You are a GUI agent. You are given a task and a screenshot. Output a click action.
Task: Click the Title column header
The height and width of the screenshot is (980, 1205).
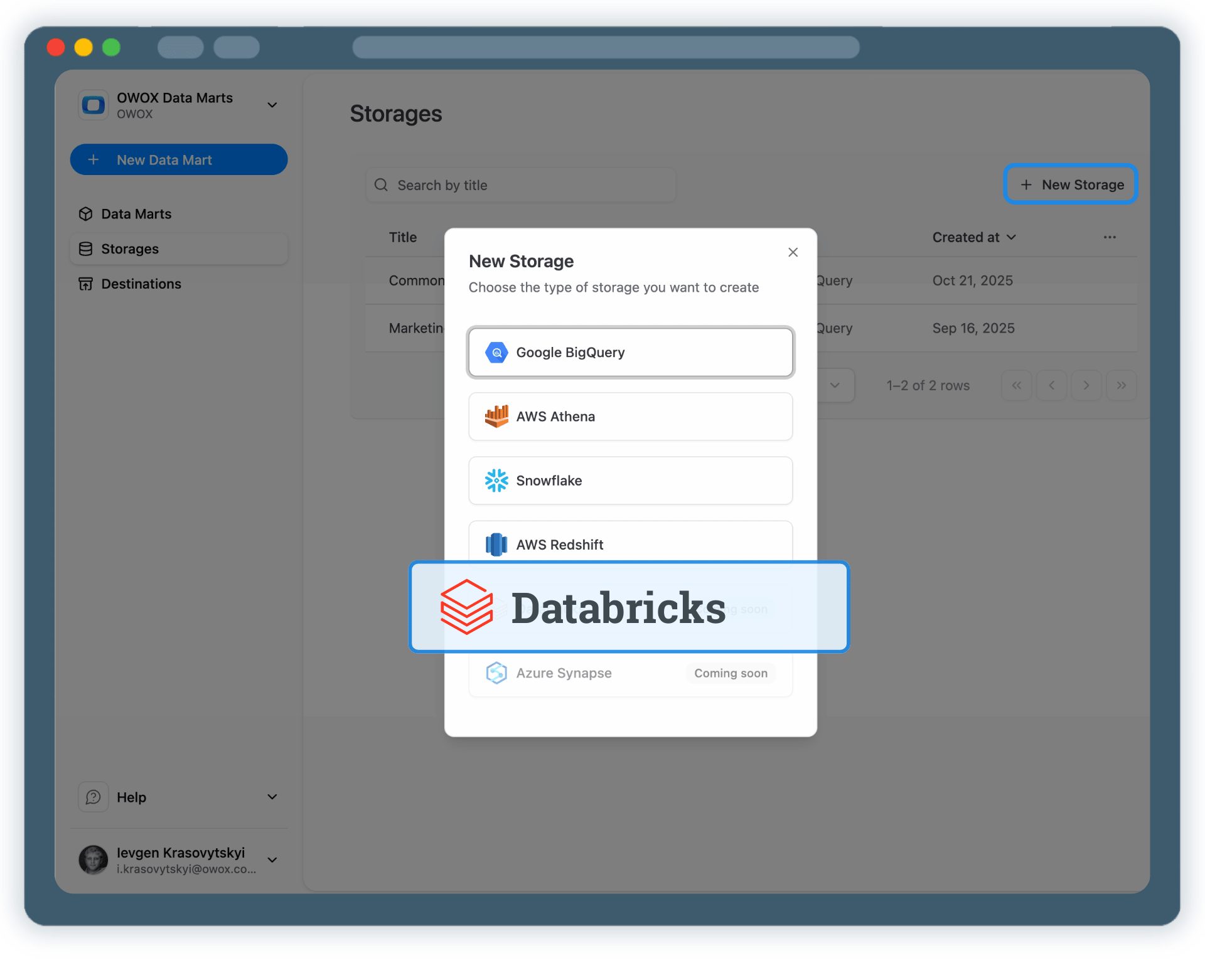tap(403, 237)
